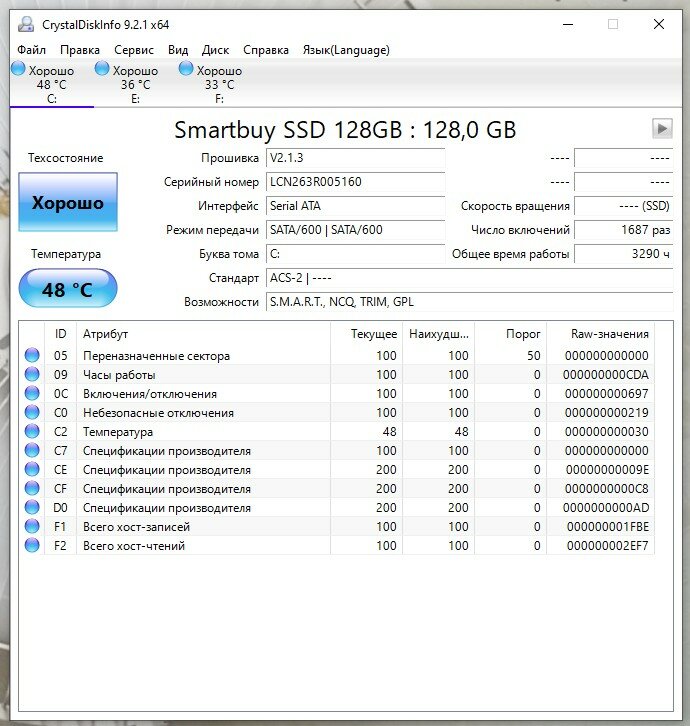Open the Язык(Language) menu
Screen dimensions: 690x726
click(x=346, y=50)
